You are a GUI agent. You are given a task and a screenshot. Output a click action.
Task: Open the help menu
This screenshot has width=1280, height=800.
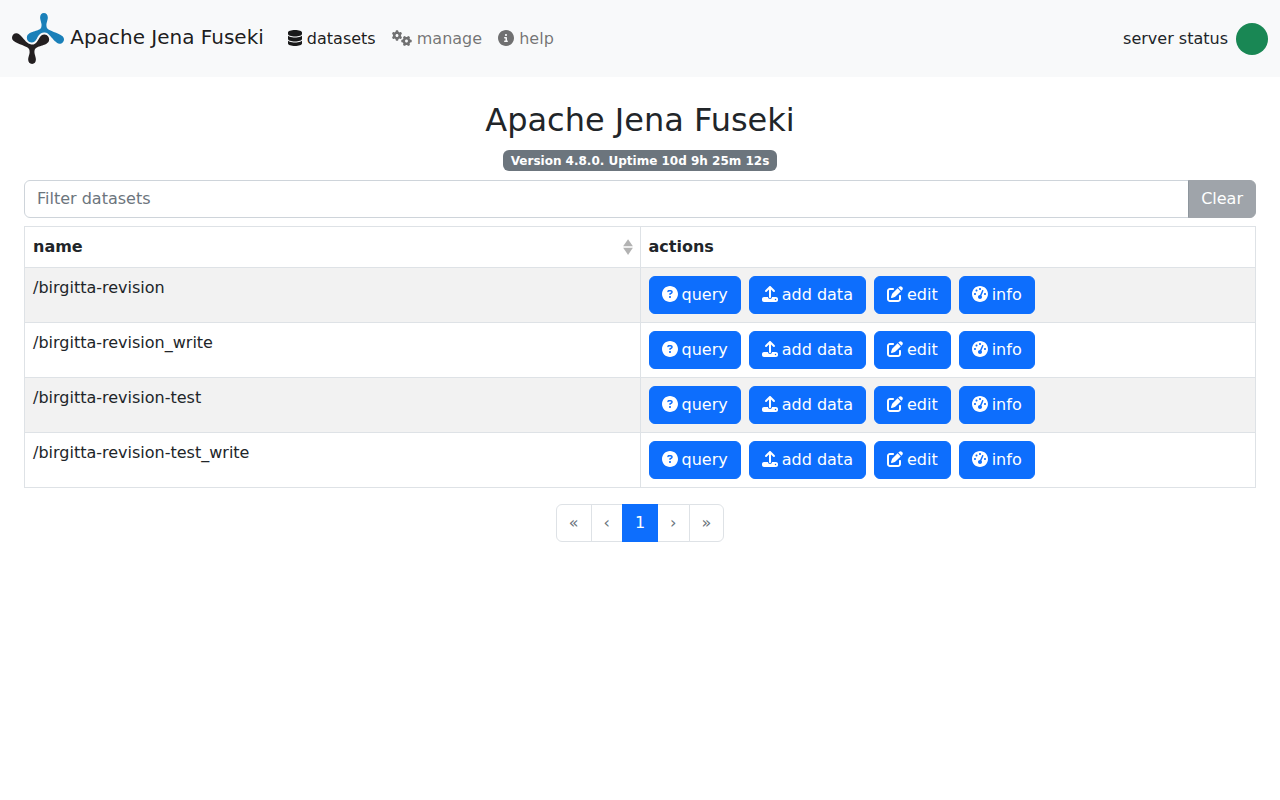coord(526,38)
